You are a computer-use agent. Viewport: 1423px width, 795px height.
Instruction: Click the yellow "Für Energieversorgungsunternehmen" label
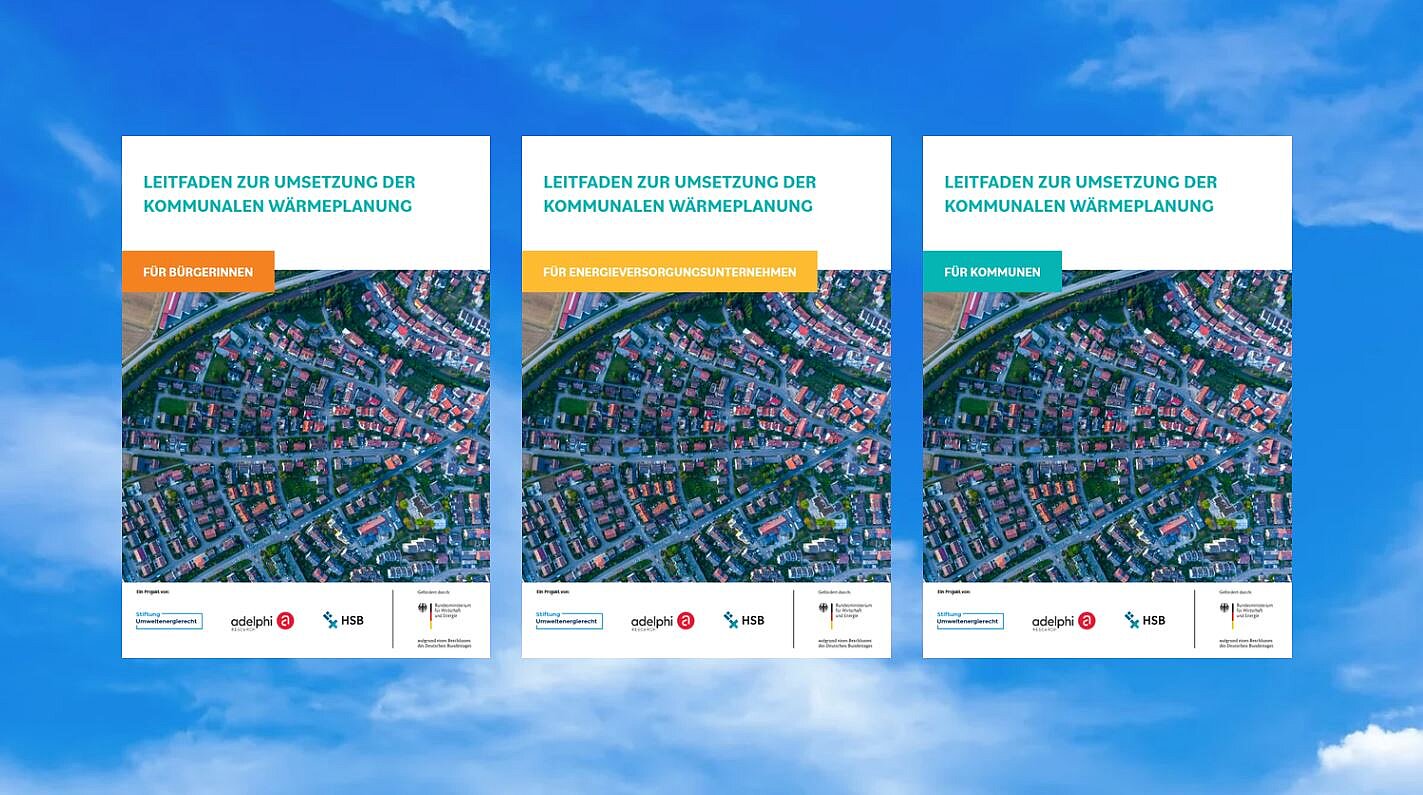[x=669, y=272]
